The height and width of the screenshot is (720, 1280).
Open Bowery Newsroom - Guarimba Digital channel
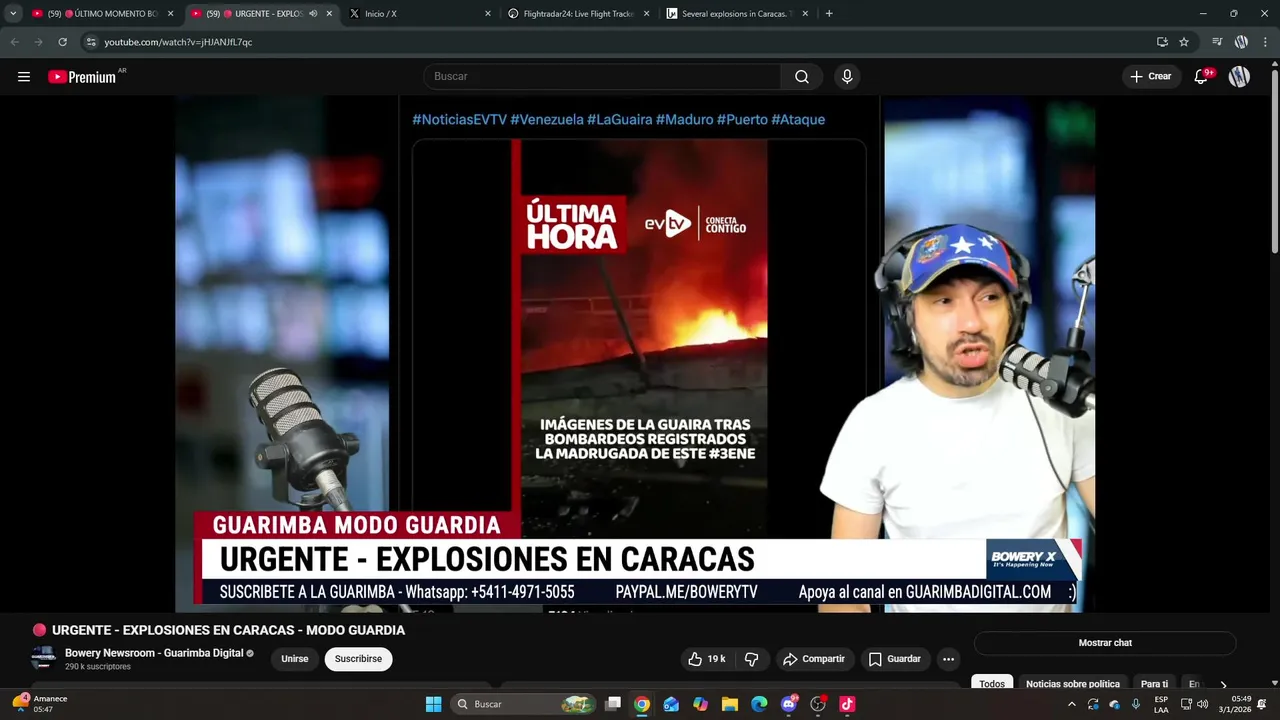(153, 653)
